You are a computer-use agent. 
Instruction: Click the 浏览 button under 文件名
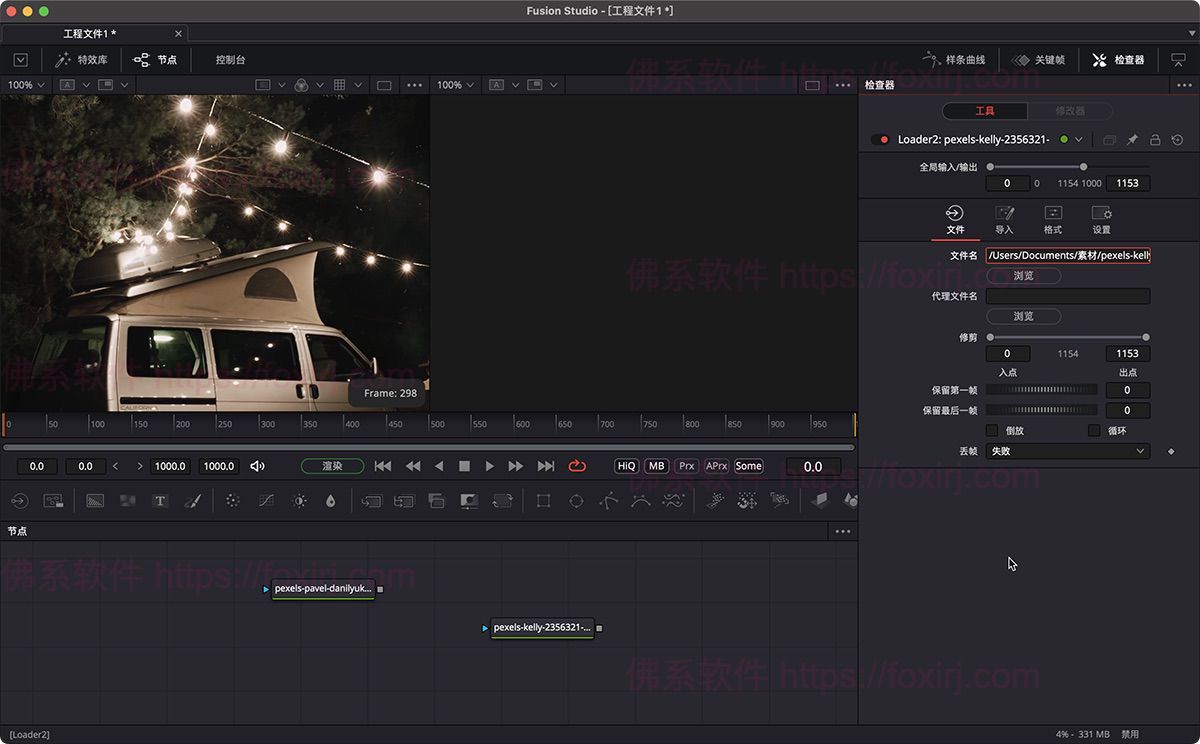(1023, 275)
